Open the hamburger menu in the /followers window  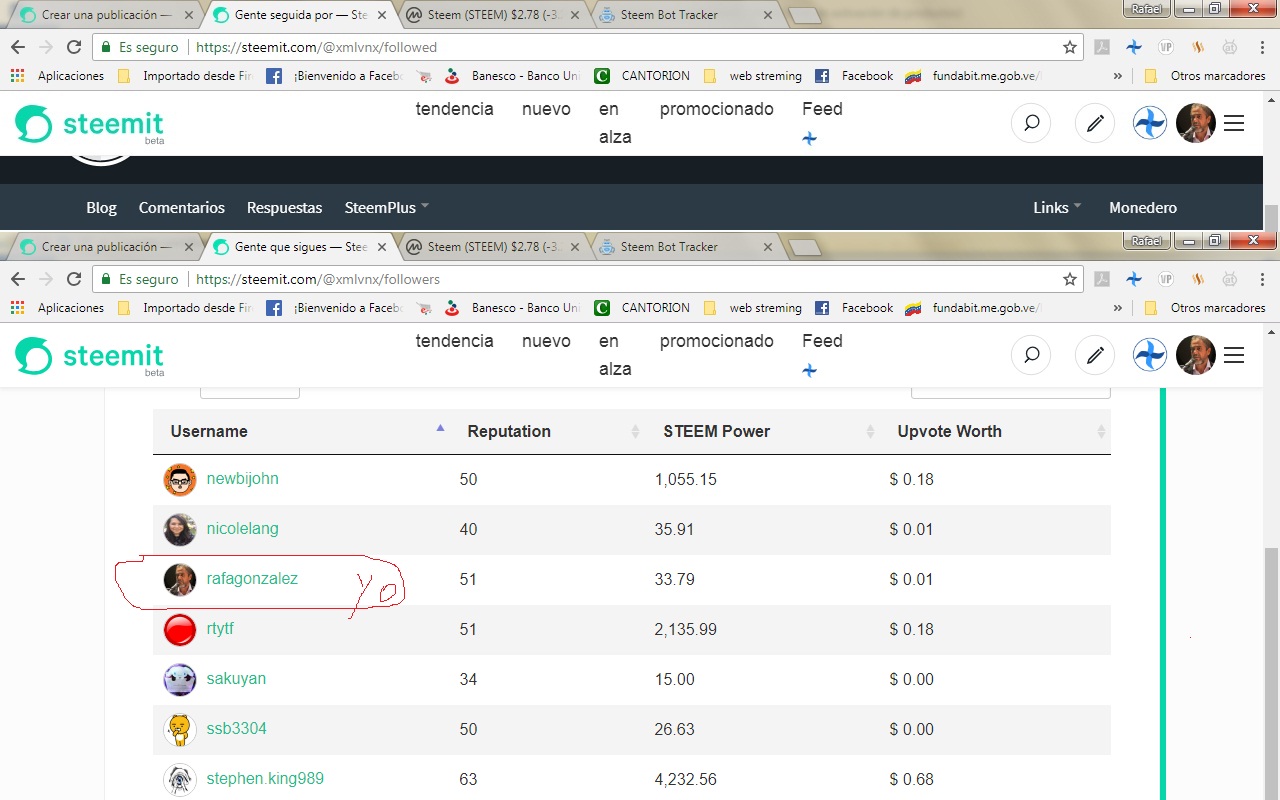point(1234,355)
